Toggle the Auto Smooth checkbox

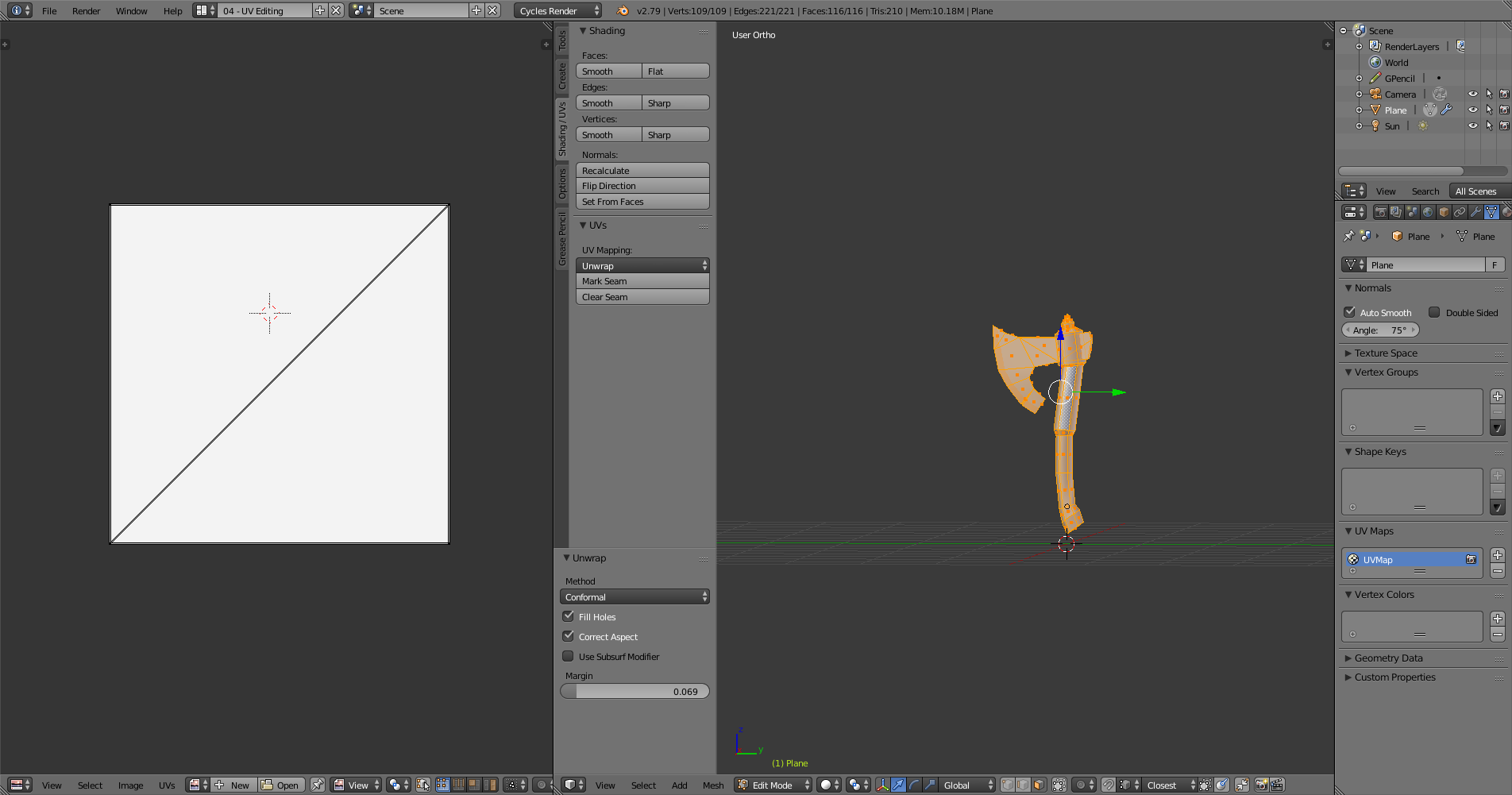click(x=1350, y=312)
